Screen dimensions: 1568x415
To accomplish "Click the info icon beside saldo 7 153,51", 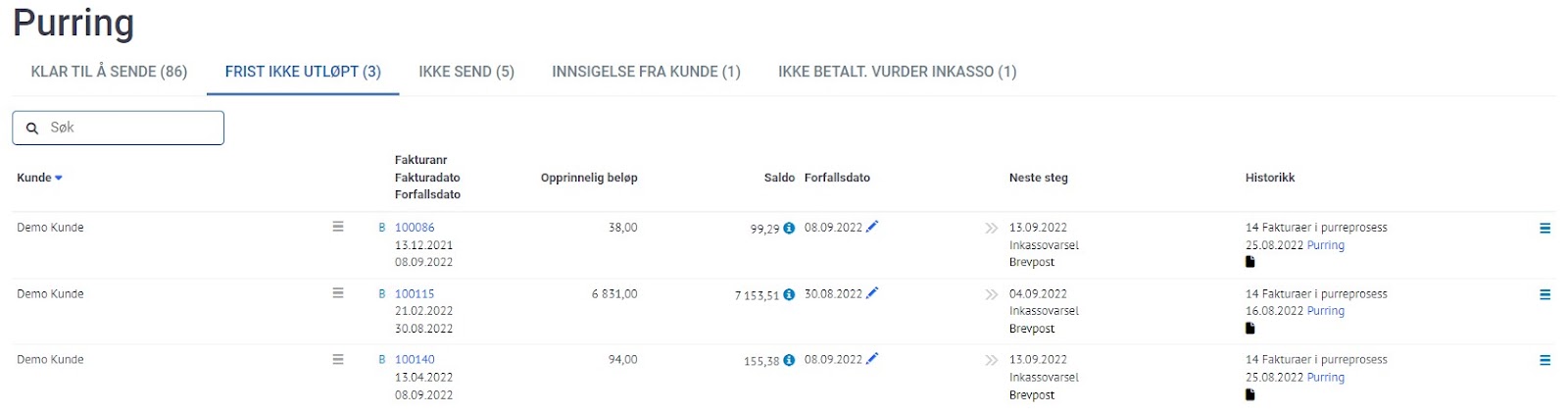I will [789, 294].
